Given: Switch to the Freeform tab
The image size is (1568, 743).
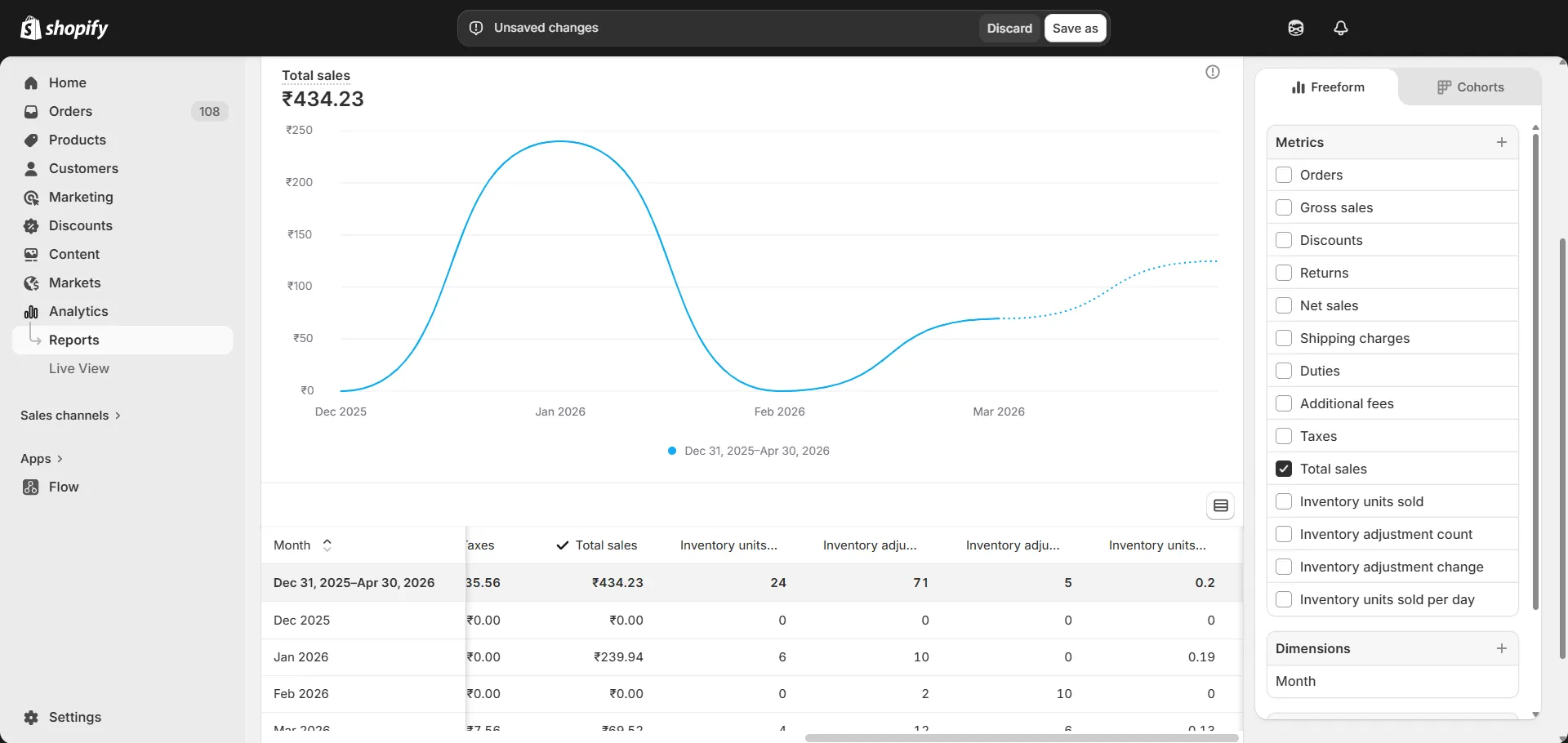Looking at the screenshot, I should point(1328,87).
